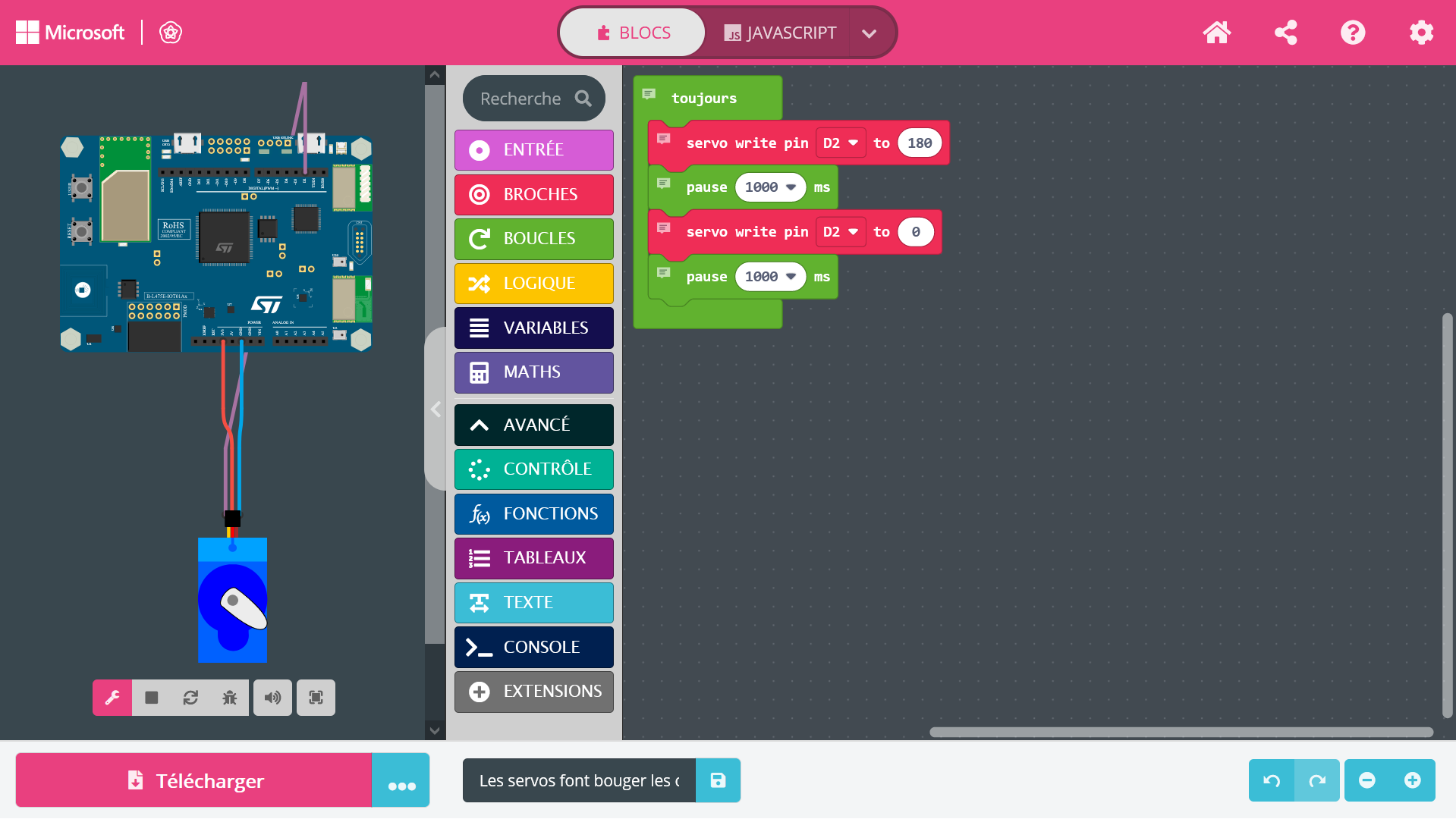Launch simulator in full screen

pyautogui.click(x=316, y=698)
